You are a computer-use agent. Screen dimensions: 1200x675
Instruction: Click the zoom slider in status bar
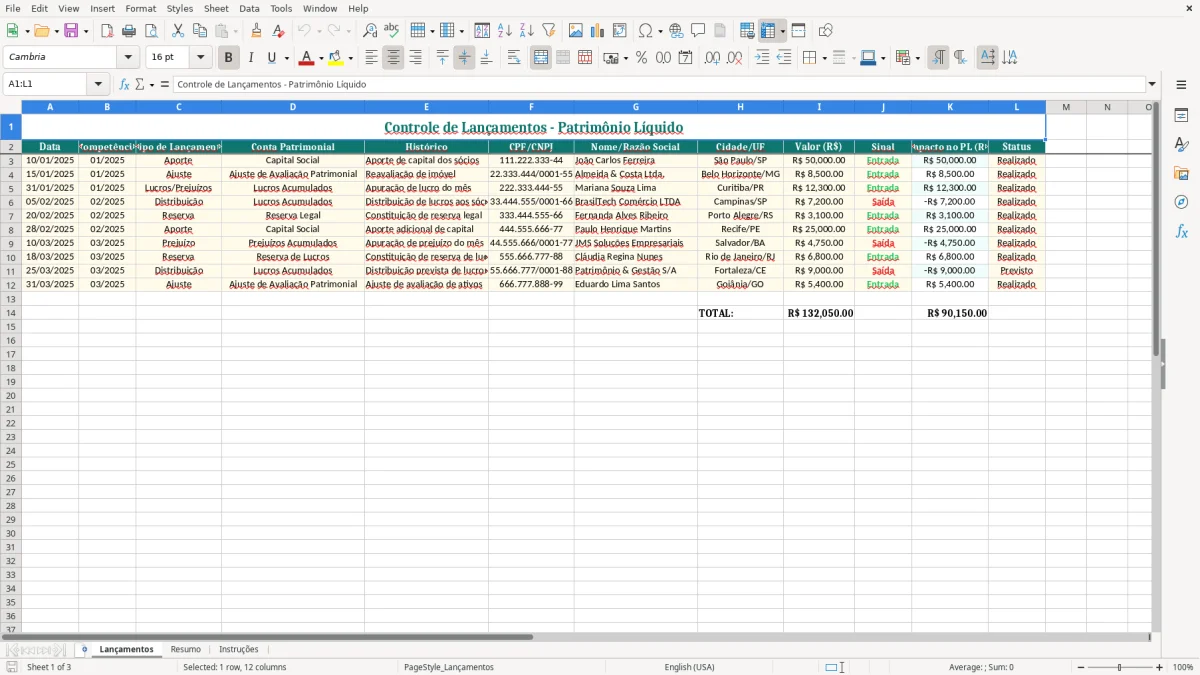(x=1120, y=667)
